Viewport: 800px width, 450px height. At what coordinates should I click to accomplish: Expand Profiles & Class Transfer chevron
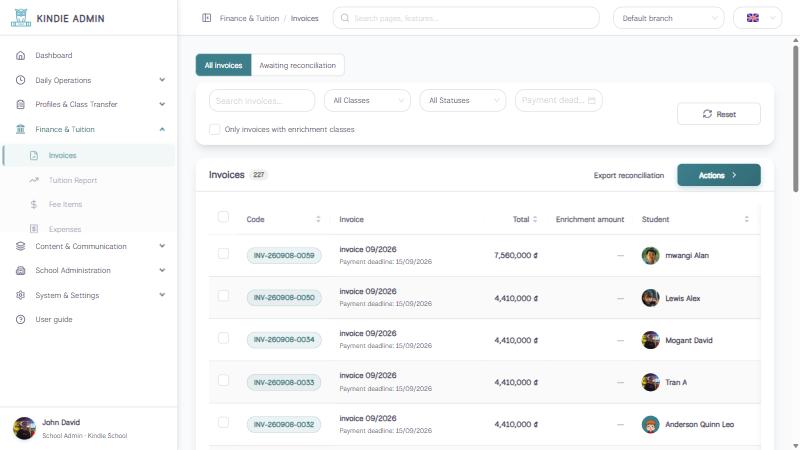[x=162, y=104]
